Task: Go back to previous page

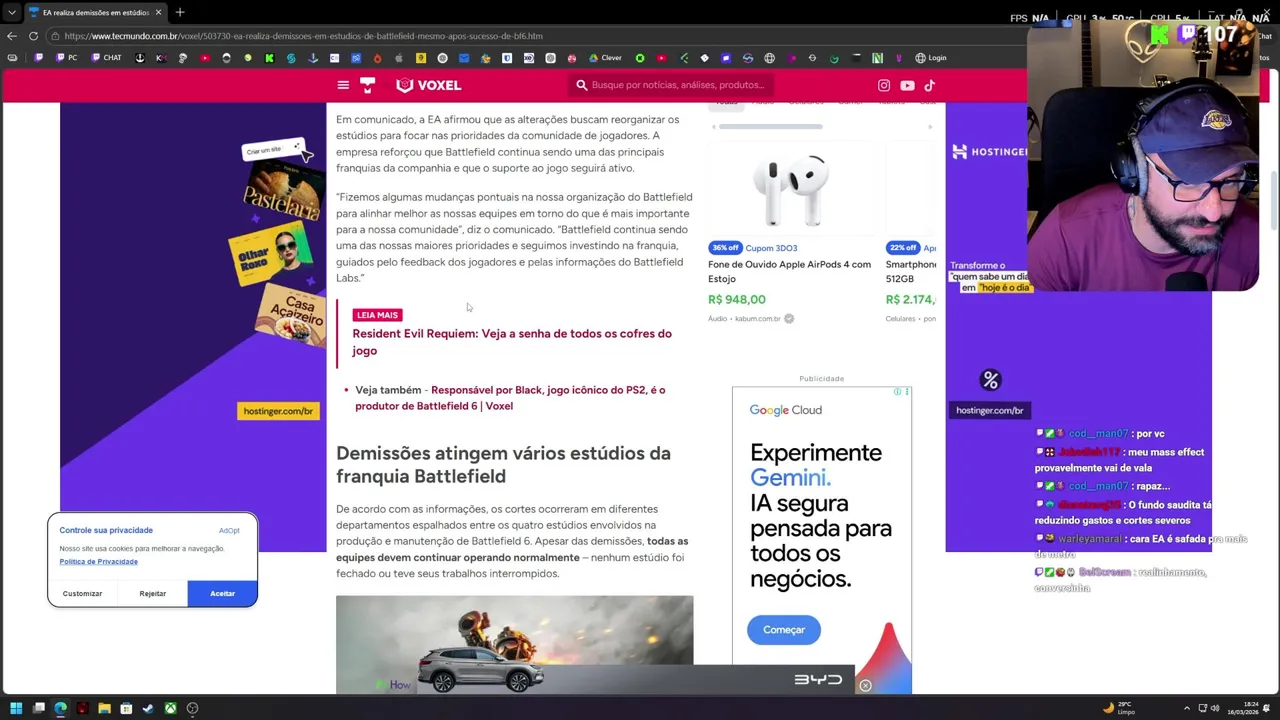Action: point(12,36)
